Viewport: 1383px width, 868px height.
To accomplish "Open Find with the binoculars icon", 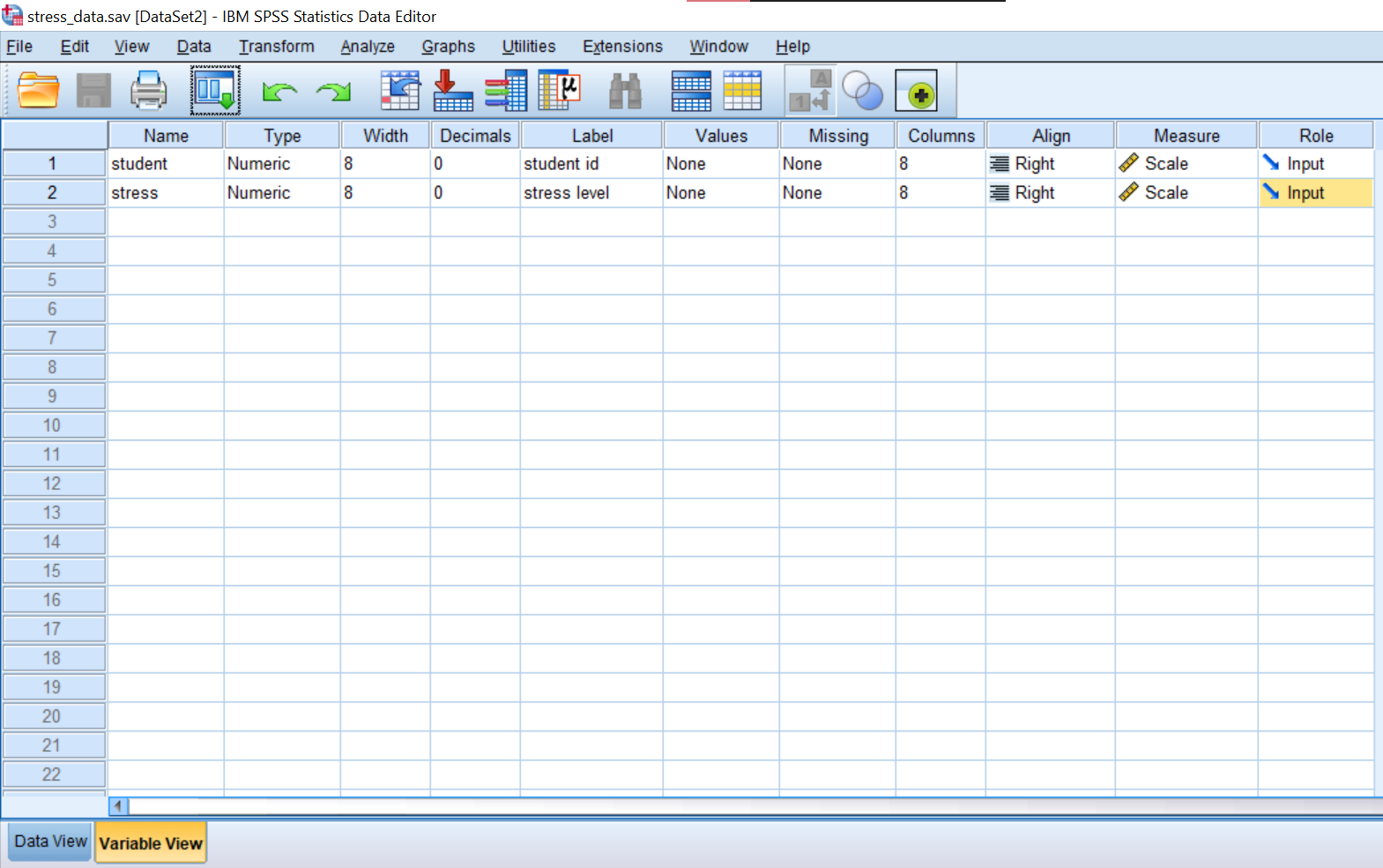I will coord(625,92).
